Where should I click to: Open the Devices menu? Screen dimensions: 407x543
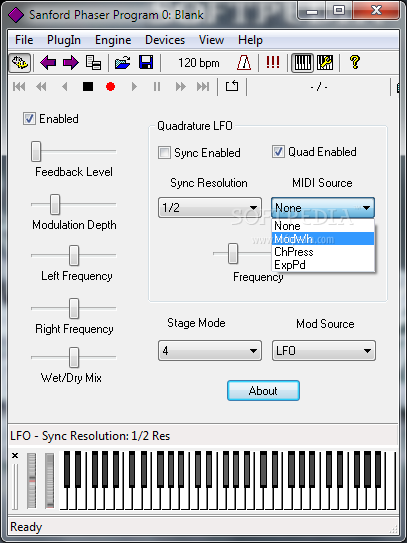pyautogui.click(x=165, y=40)
